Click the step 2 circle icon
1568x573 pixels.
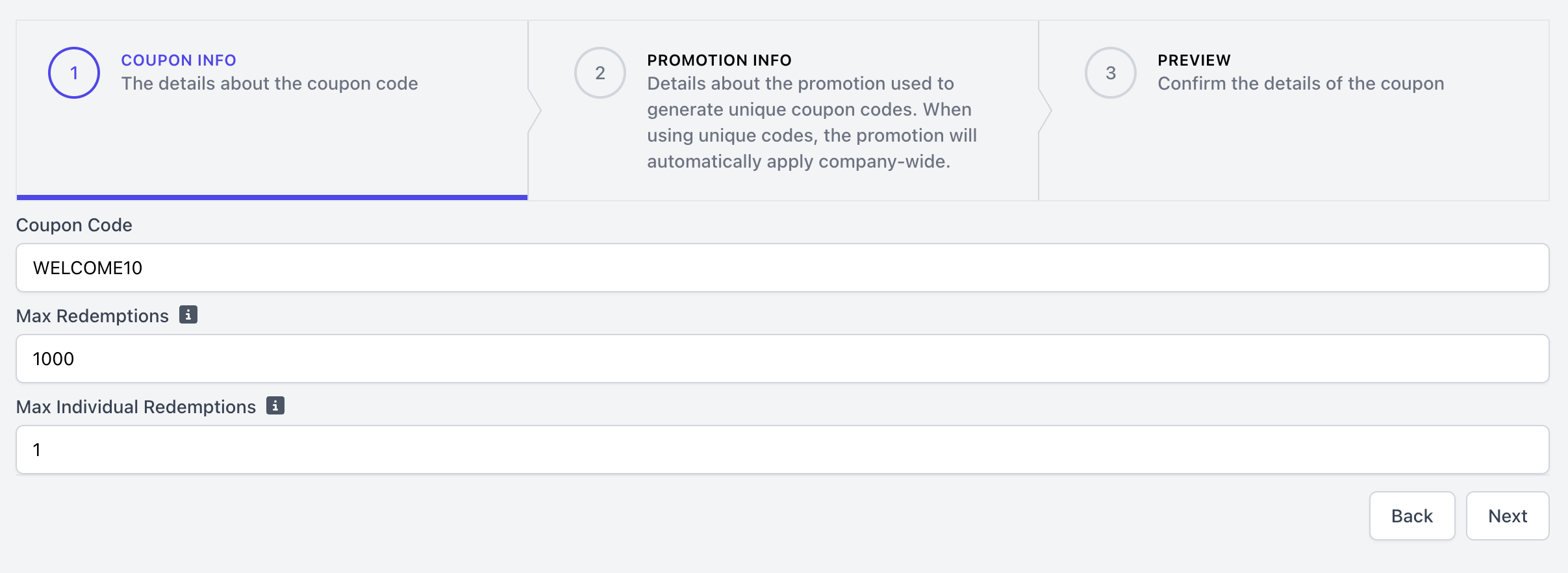600,73
